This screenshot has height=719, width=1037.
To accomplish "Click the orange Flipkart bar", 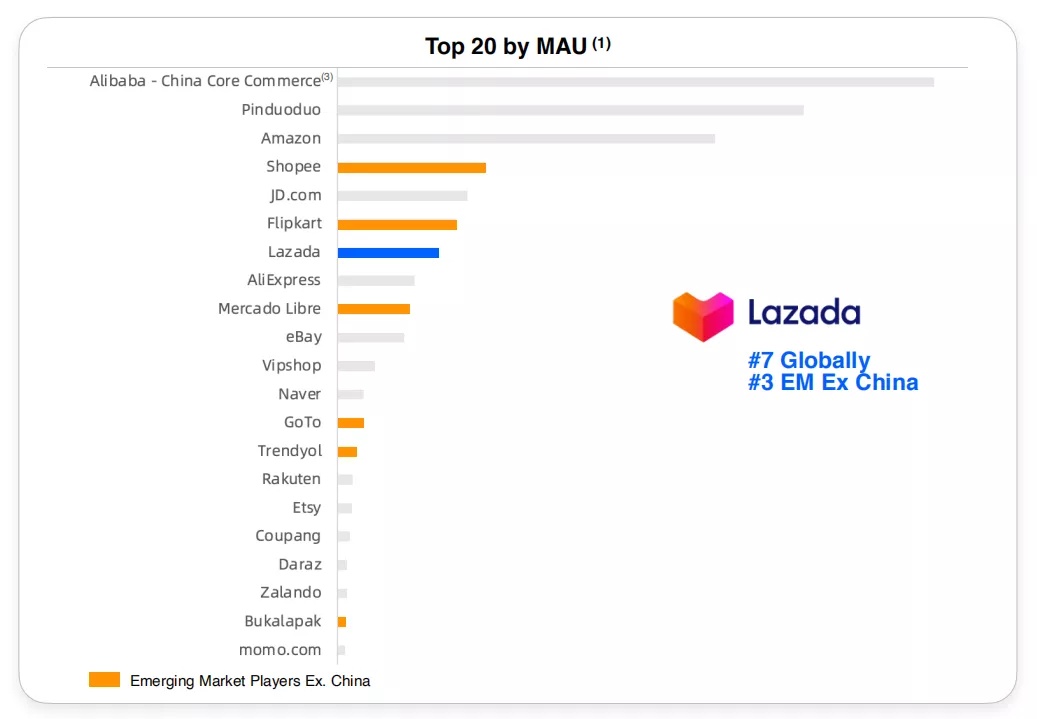I will click(x=397, y=224).
